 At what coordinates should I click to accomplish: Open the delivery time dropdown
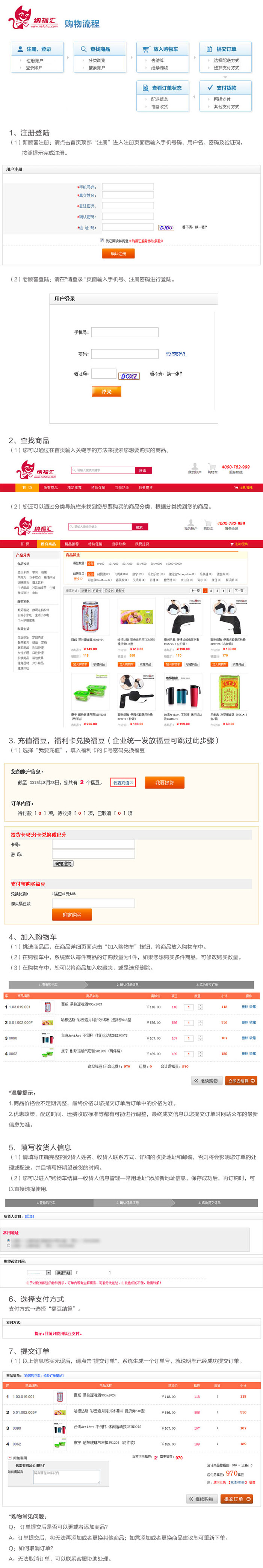pos(39,1272)
